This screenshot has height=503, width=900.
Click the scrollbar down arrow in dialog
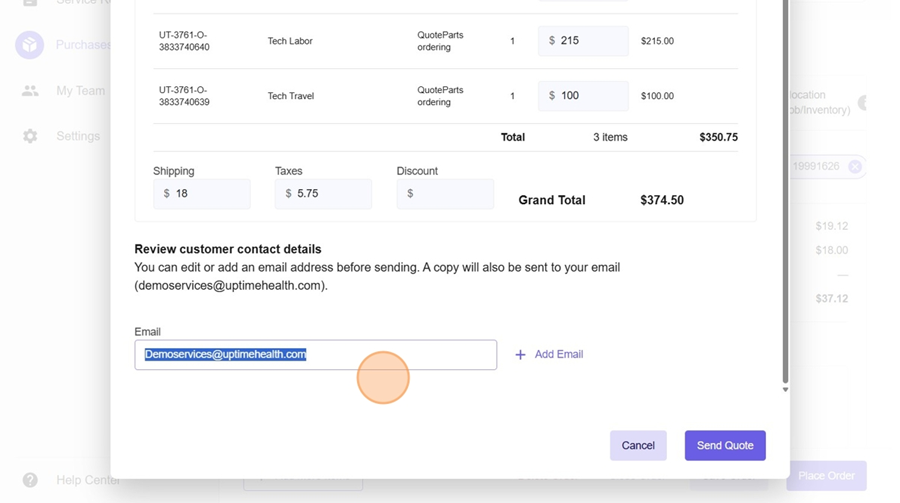coord(785,390)
